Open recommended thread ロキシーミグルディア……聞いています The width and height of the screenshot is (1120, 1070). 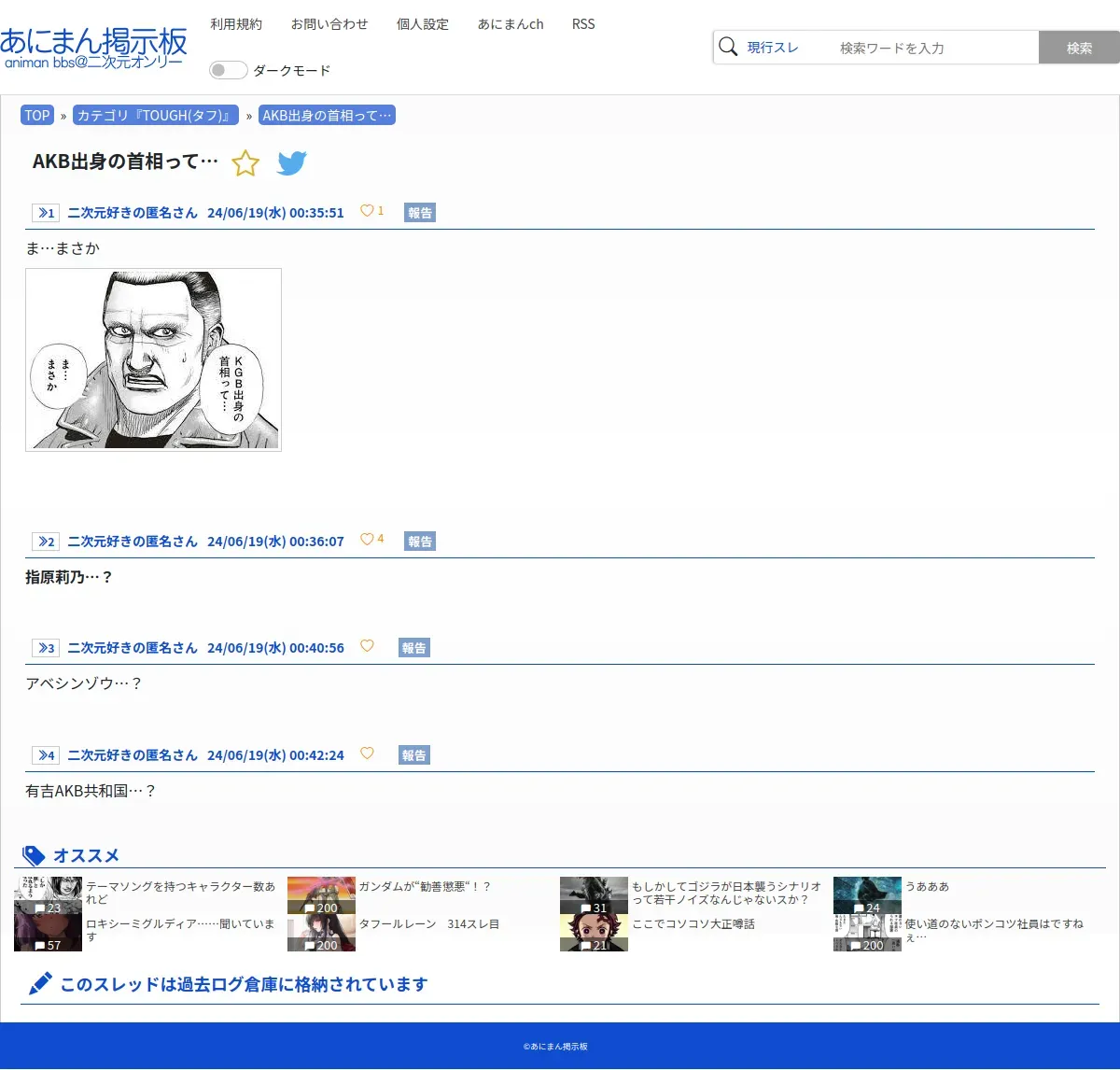(x=180, y=930)
